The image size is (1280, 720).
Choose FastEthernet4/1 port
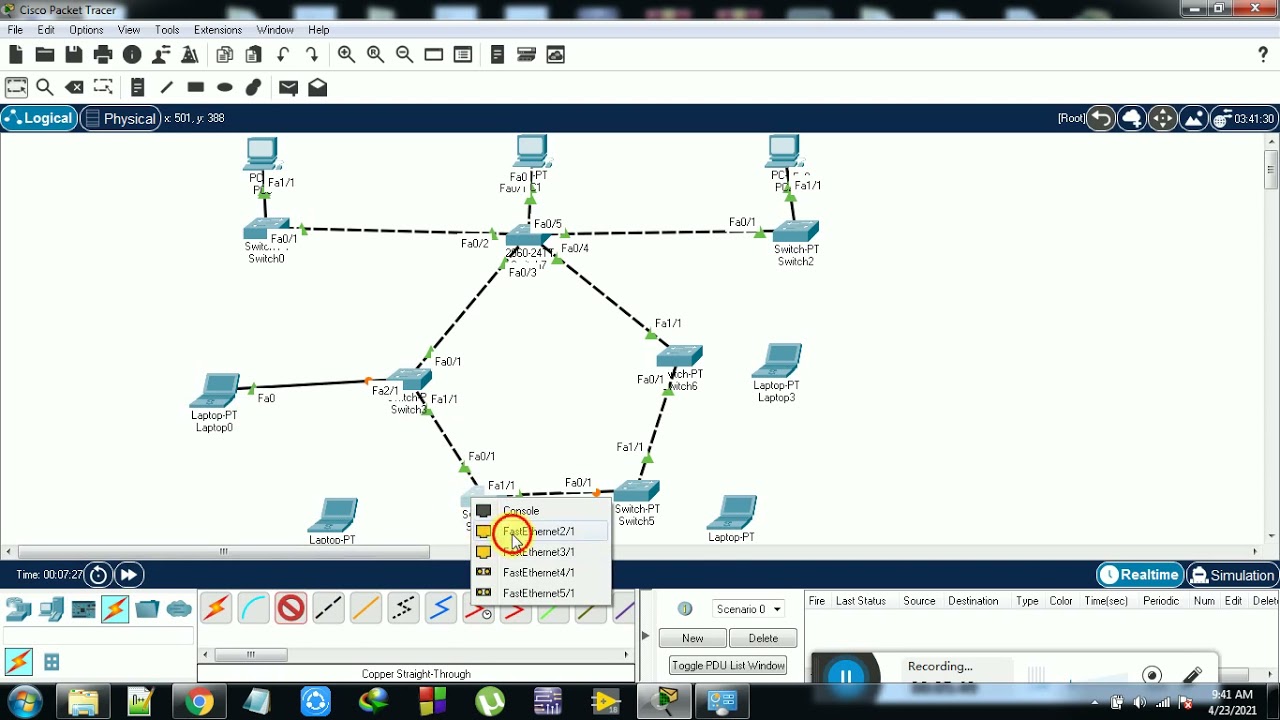pos(540,573)
